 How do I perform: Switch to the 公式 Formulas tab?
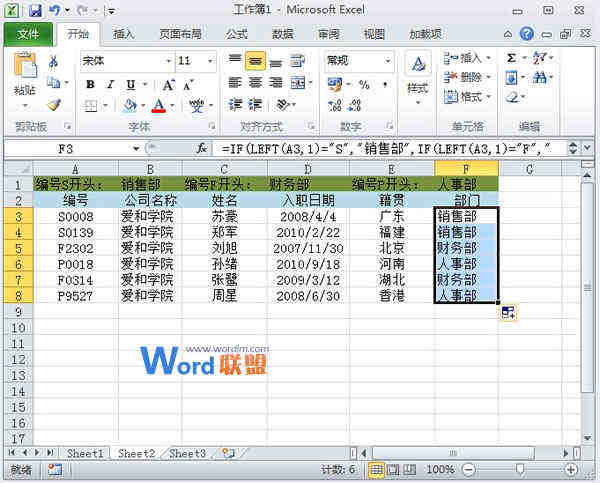[x=236, y=34]
